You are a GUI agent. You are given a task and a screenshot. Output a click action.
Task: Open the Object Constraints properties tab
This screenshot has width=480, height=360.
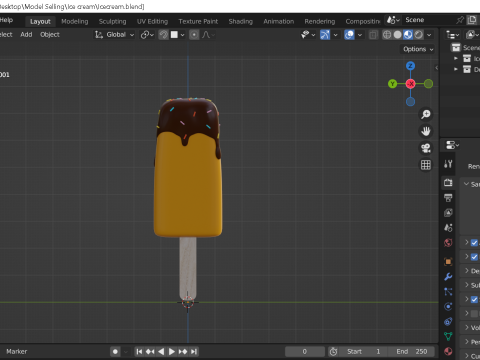point(448,321)
